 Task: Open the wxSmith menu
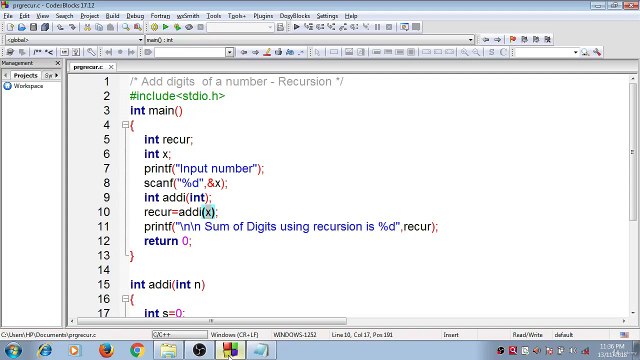pos(188,16)
